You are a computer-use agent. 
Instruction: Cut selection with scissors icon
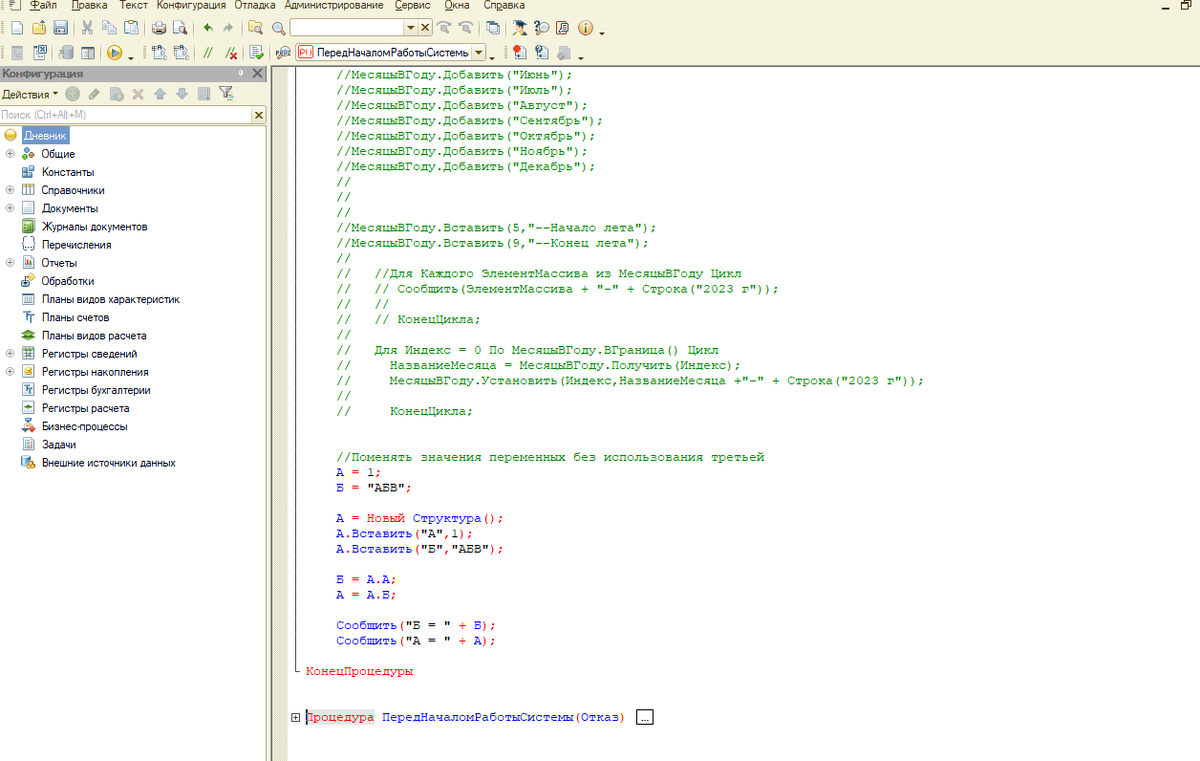(87, 28)
